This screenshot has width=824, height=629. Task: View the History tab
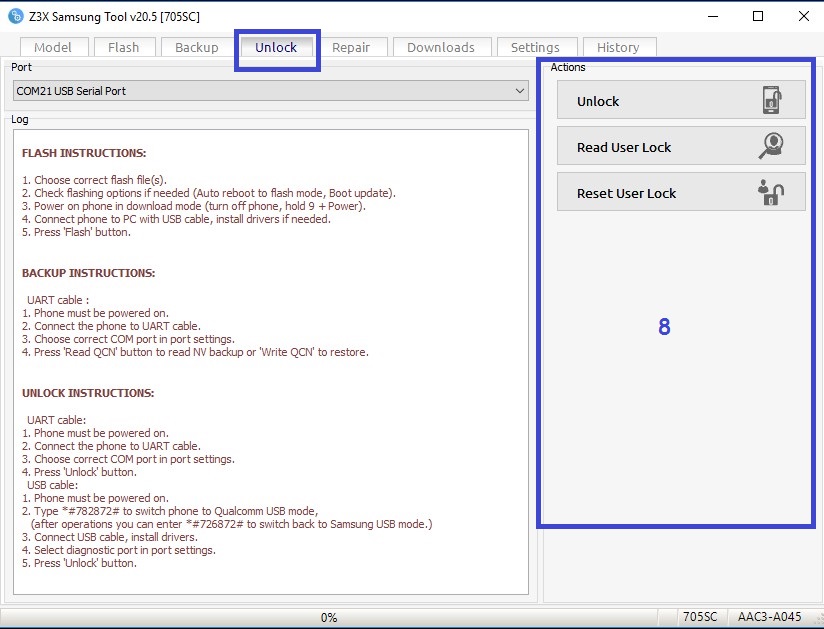point(619,47)
